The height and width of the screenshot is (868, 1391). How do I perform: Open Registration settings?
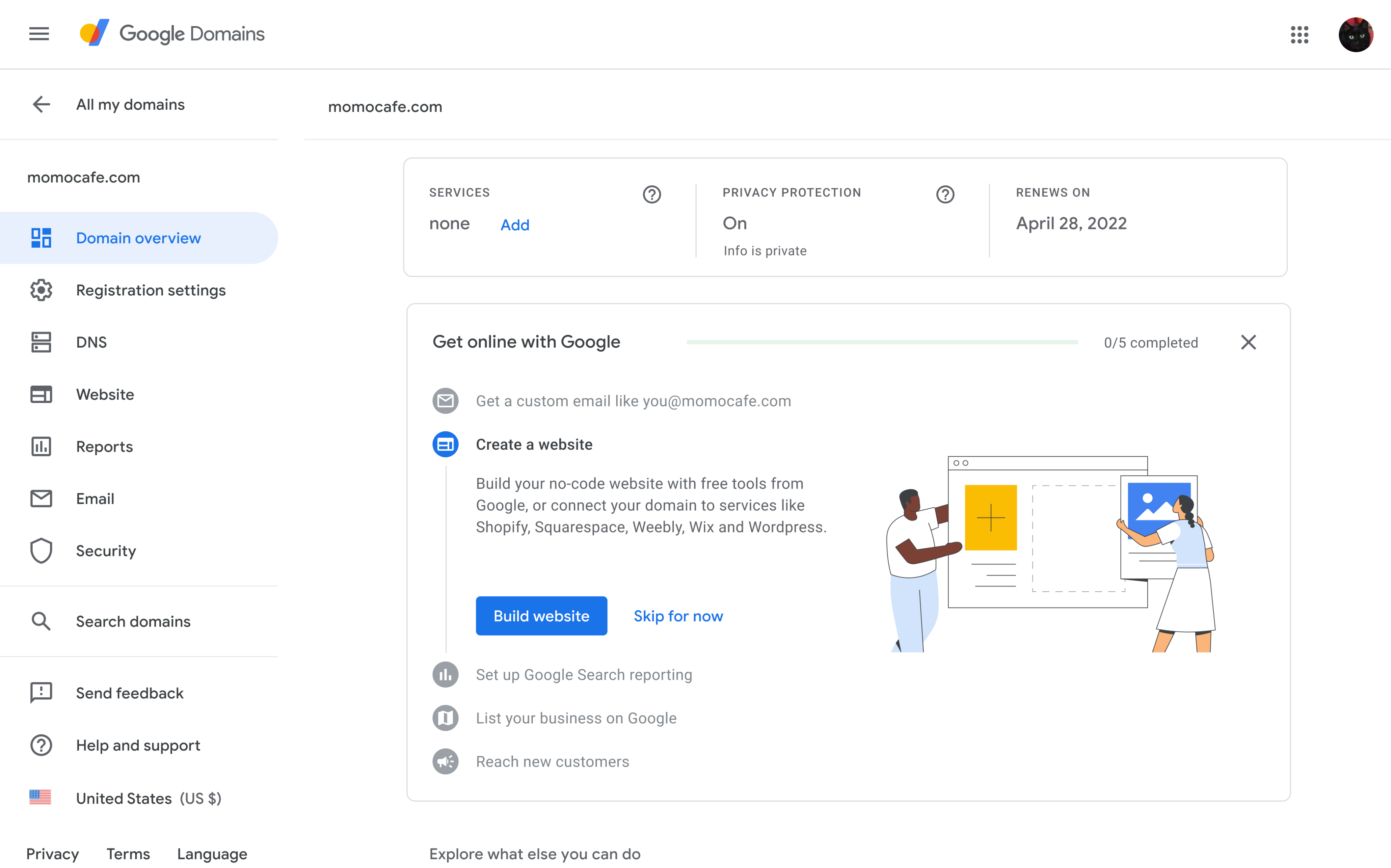click(139, 290)
